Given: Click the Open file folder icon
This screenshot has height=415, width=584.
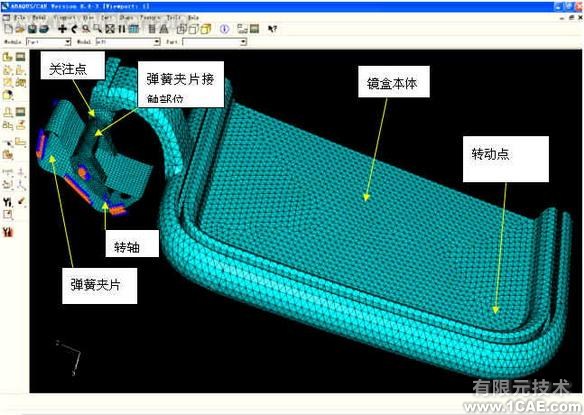Looking at the screenshot, I should (20, 29).
